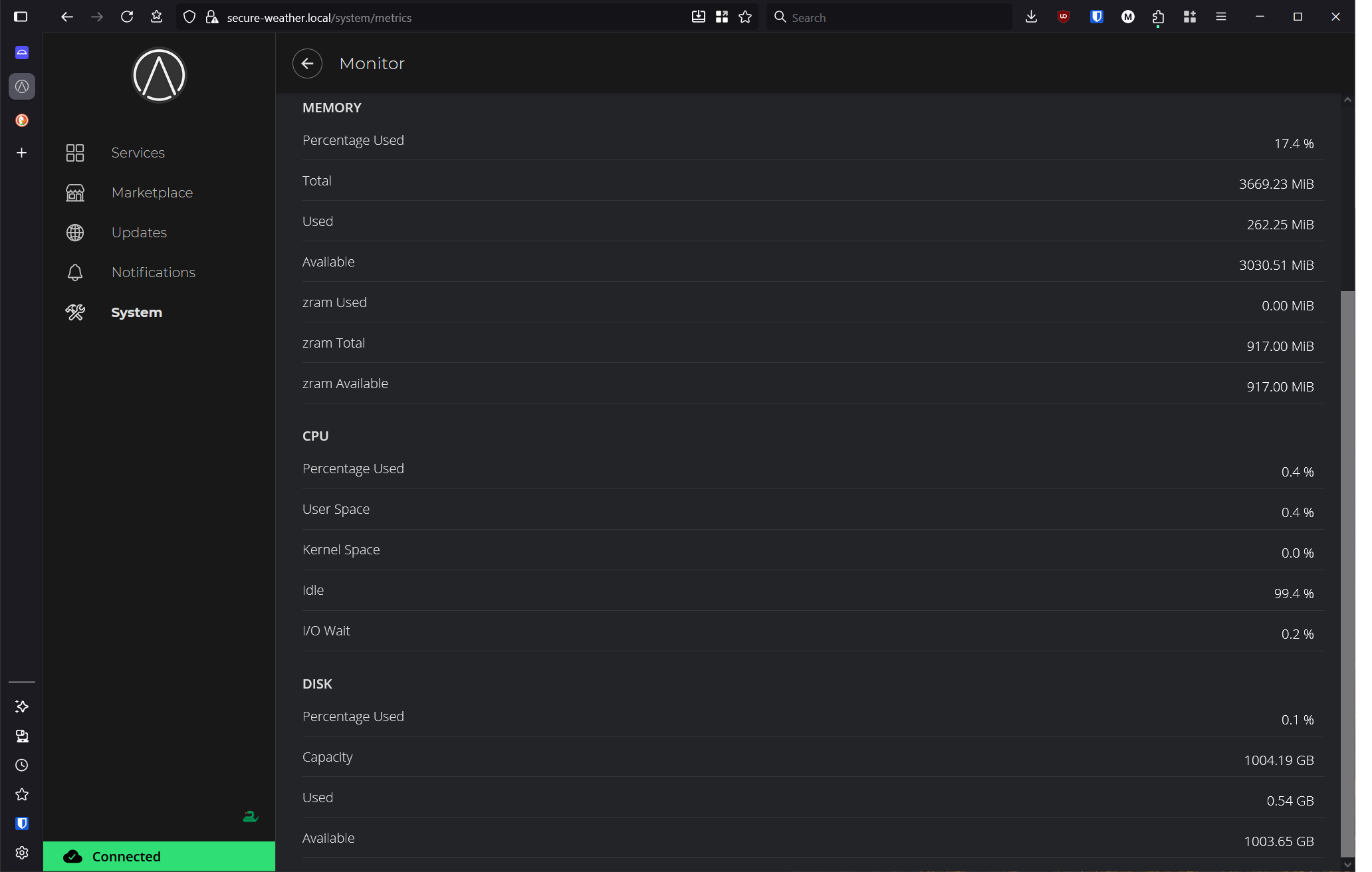
Task: Open the downloads panel arrow
Action: point(1032,17)
